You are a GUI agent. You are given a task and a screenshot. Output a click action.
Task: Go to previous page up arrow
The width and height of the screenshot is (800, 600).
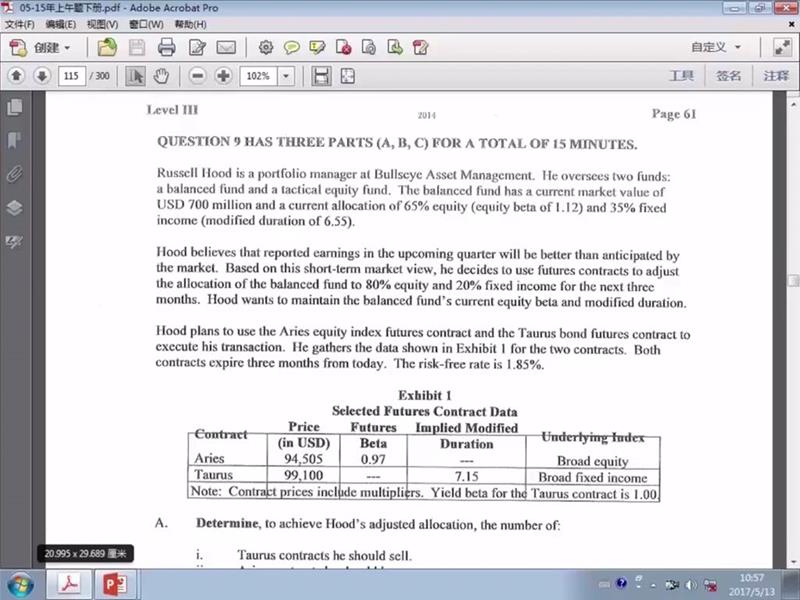tap(16, 76)
